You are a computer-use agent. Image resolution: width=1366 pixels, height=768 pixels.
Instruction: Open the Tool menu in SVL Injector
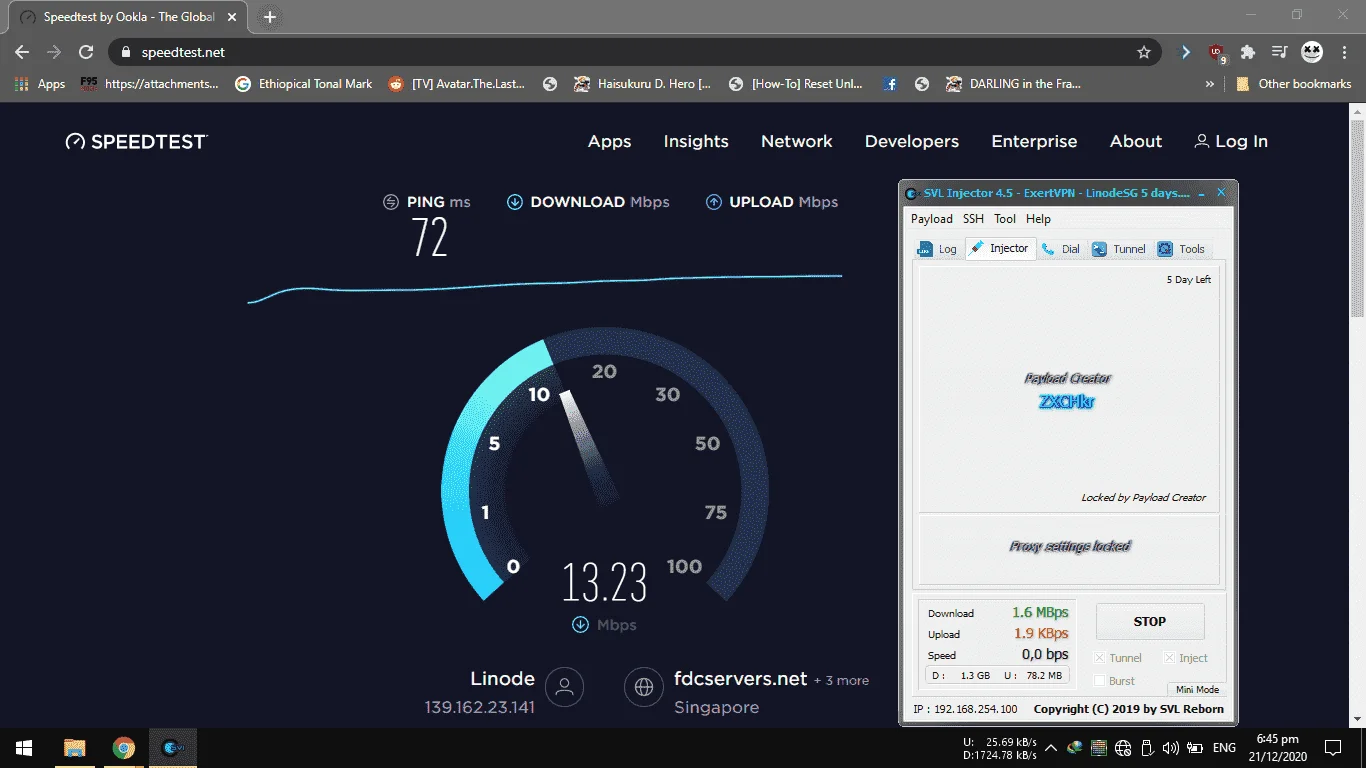[x=1005, y=219]
